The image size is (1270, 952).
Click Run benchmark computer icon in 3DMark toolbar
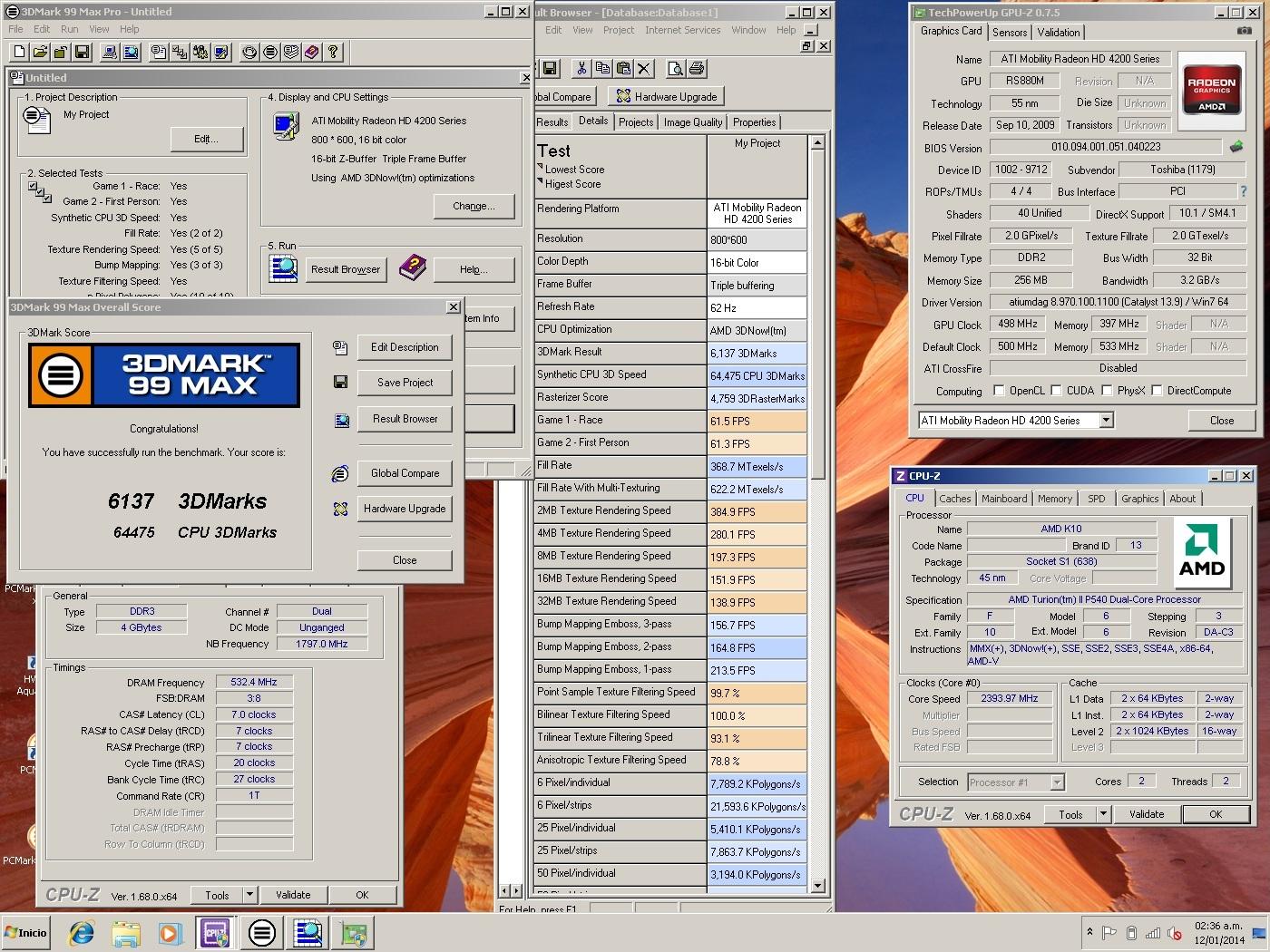click(x=110, y=52)
